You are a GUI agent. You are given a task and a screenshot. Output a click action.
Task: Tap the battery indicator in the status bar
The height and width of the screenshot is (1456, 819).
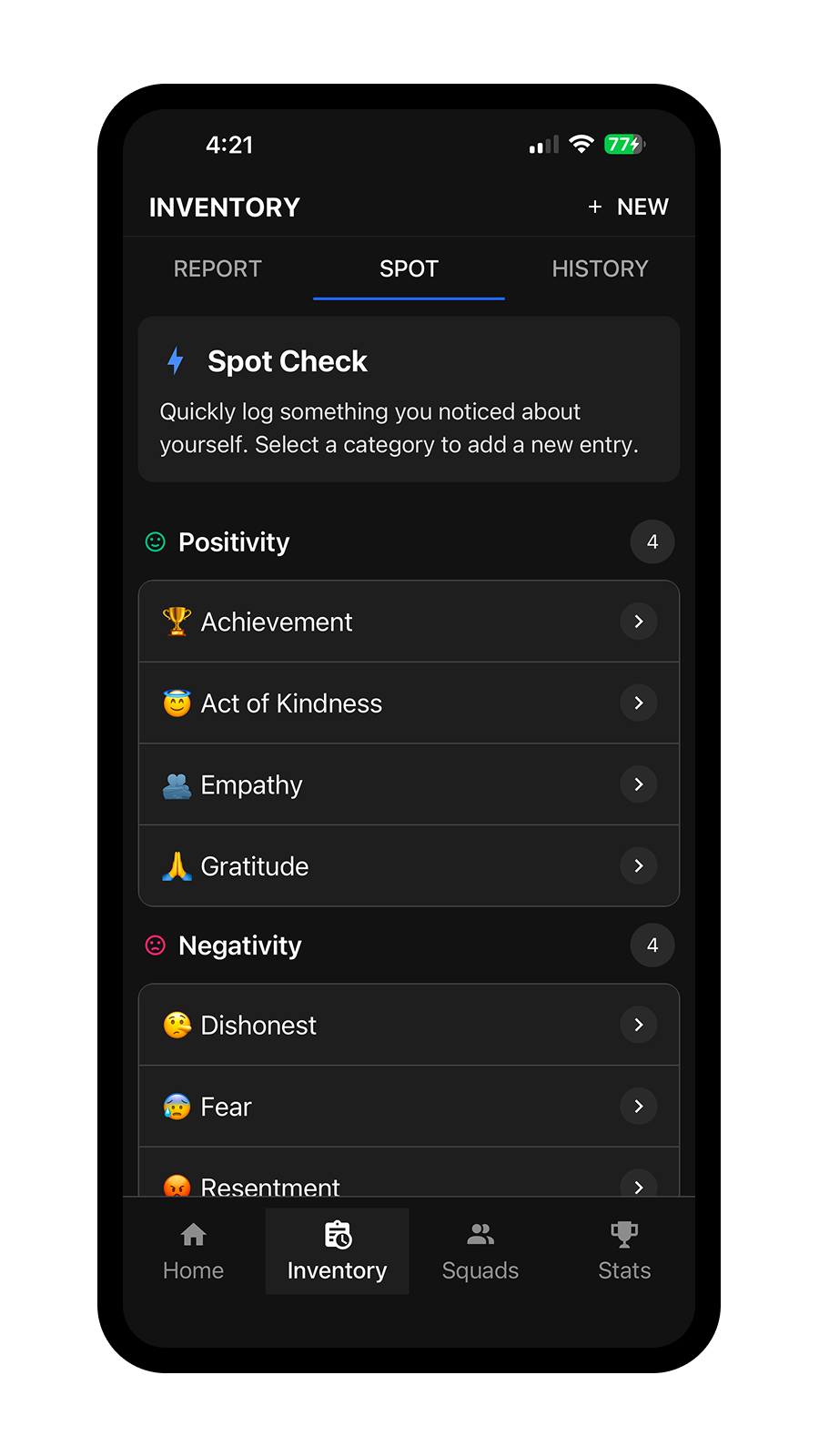click(623, 143)
